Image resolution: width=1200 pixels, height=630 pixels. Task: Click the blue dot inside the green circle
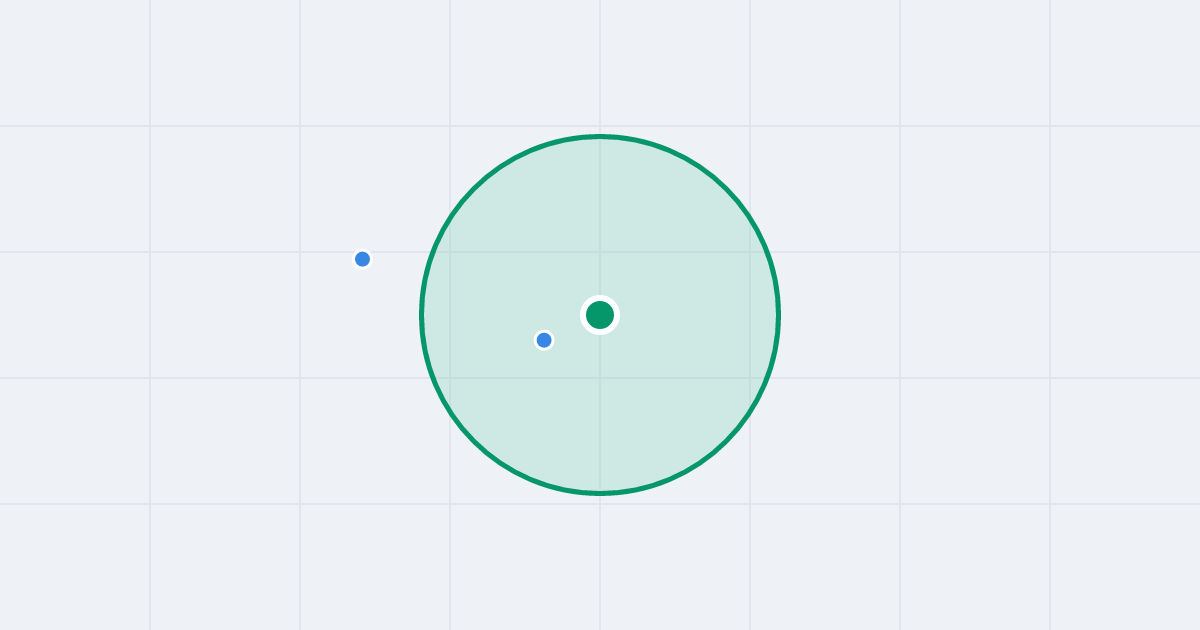tap(544, 340)
